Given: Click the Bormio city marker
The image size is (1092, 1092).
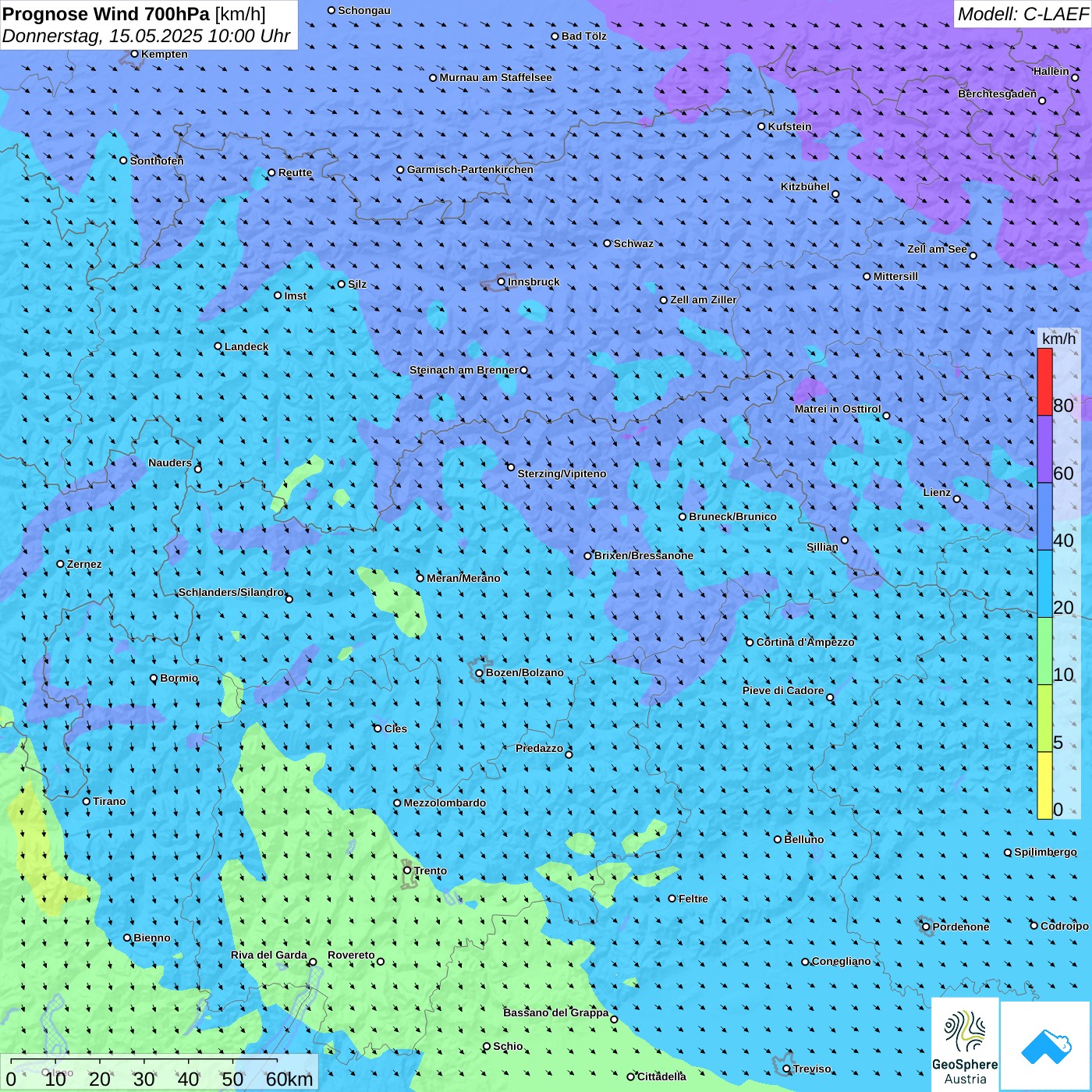Looking at the screenshot, I should [x=154, y=679].
